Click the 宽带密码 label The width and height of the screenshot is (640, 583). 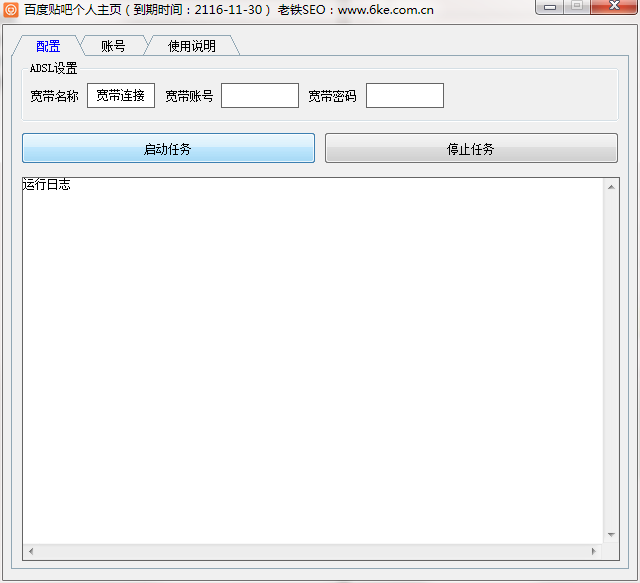pos(332,96)
